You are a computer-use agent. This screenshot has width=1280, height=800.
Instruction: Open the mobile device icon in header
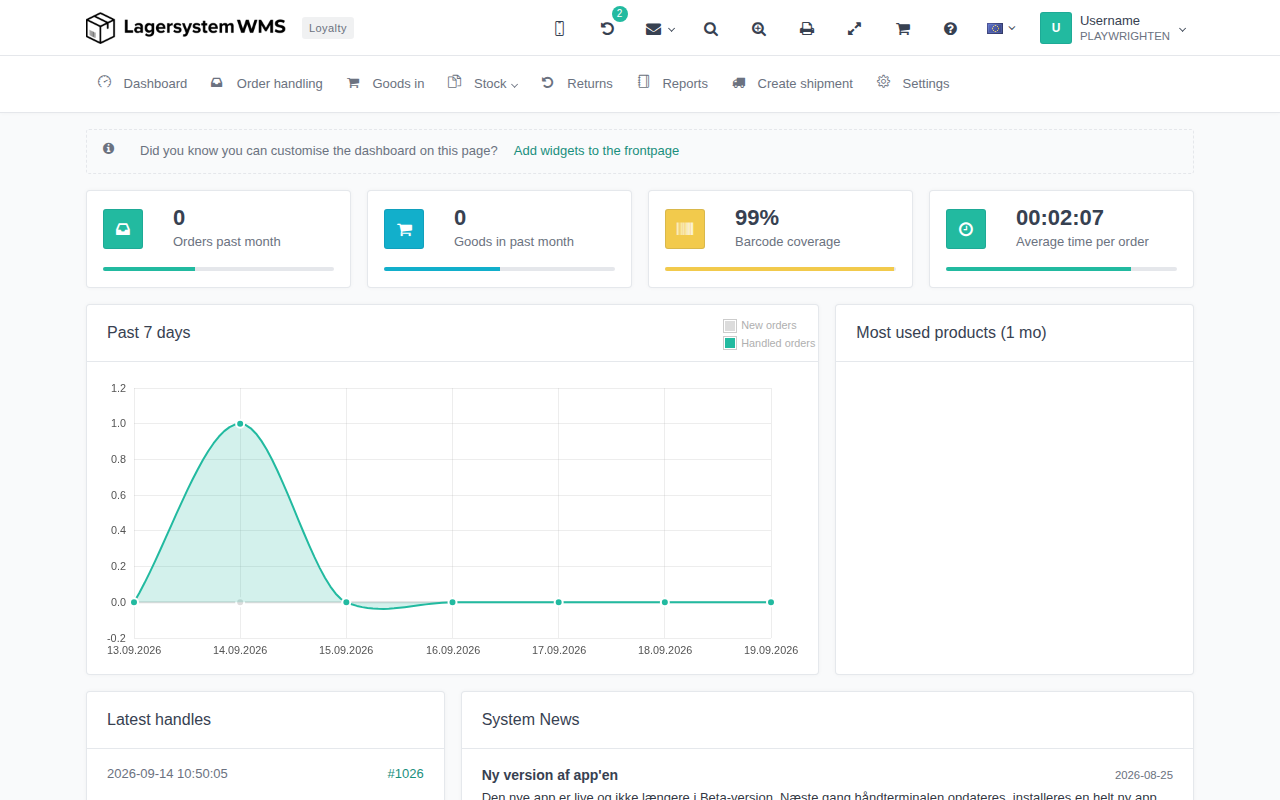[x=559, y=29]
